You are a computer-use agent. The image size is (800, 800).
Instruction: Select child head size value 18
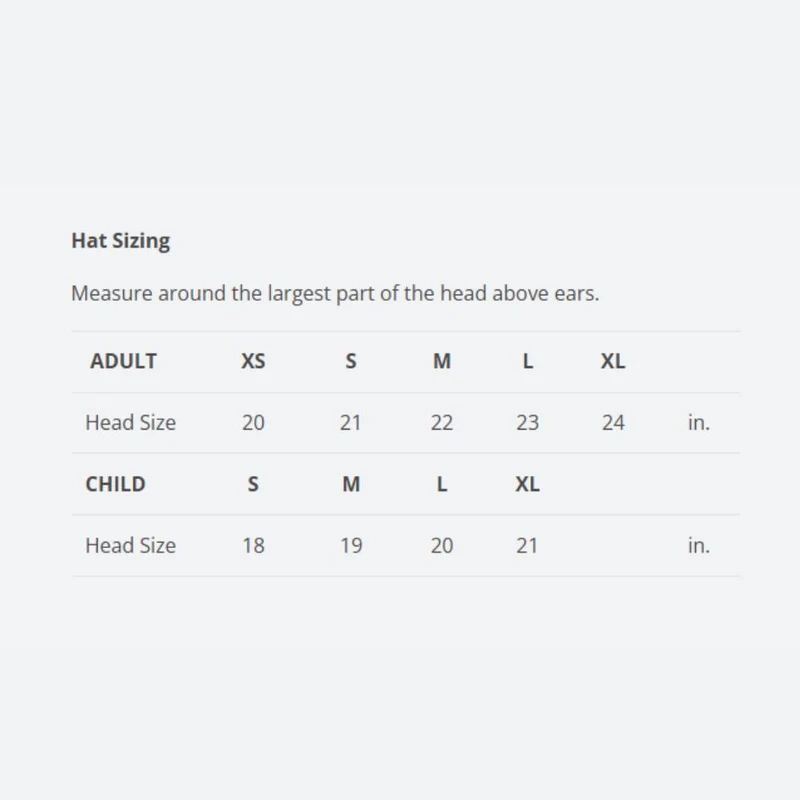tap(253, 545)
